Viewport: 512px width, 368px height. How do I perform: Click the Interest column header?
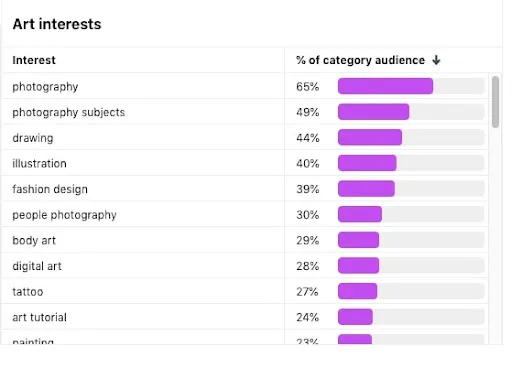[x=34, y=60]
